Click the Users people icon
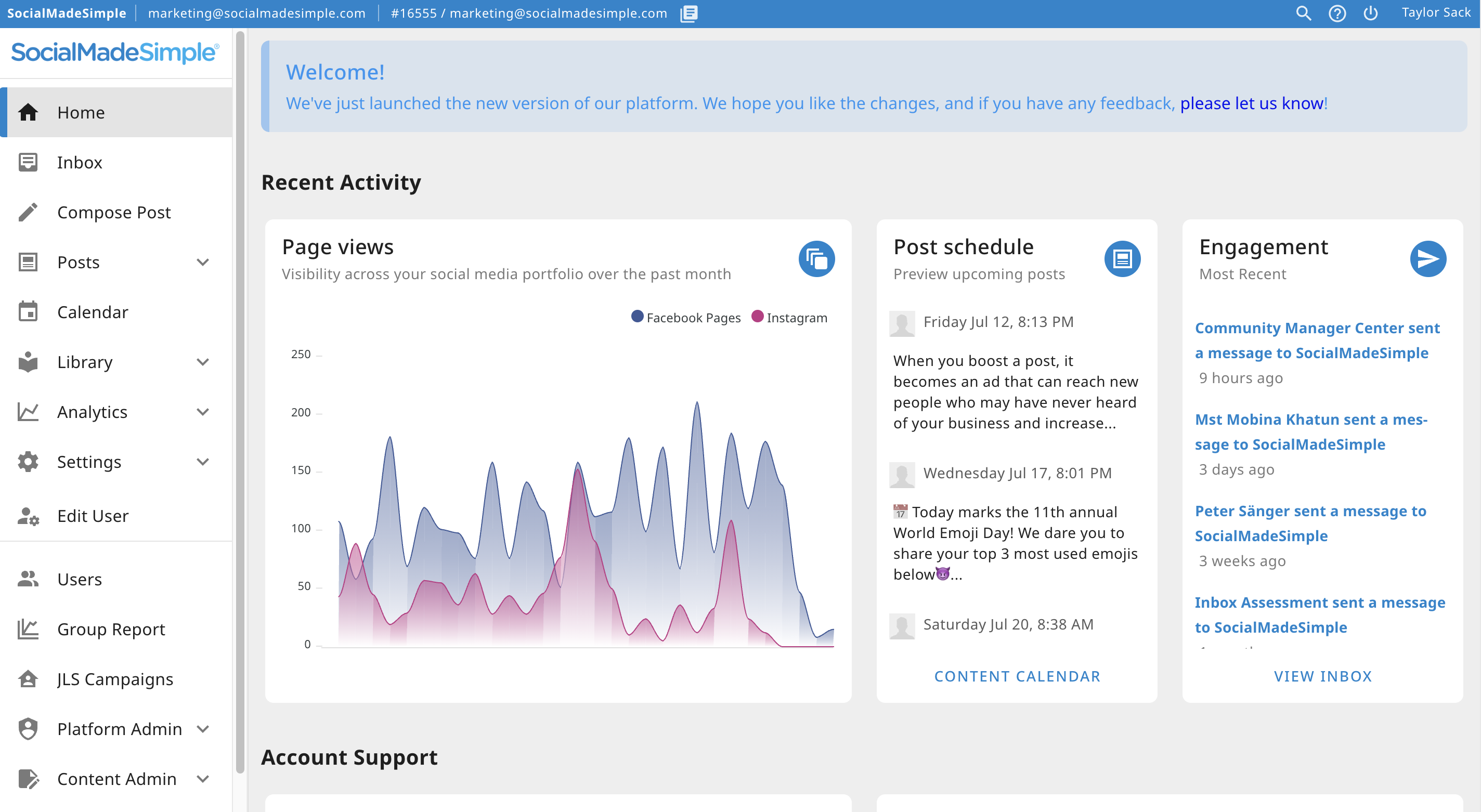The height and width of the screenshot is (812, 1481). (28, 579)
